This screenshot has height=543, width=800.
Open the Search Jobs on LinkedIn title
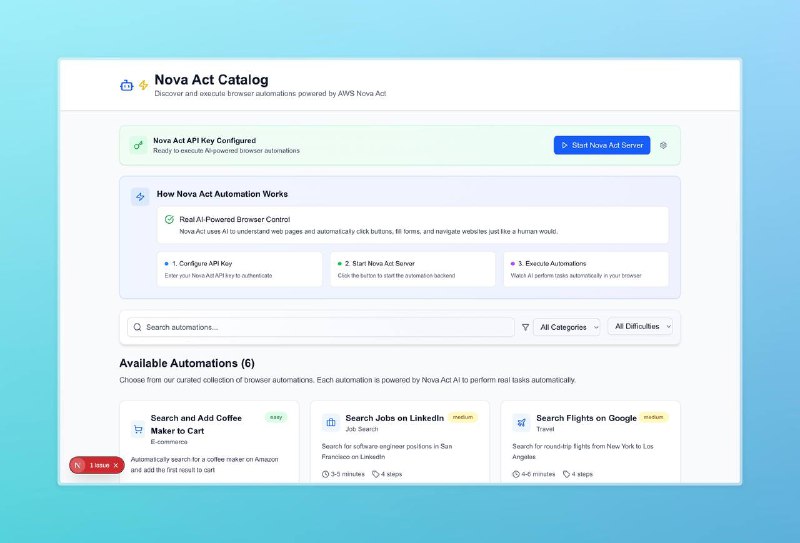(x=394, y=418)
